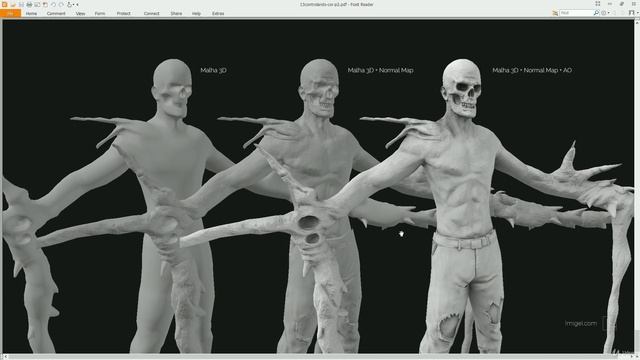Click the Open file icon in quick access toolbar
This screenshot has width=640, height=360.
pyautogui.click(x=13, y=4)
